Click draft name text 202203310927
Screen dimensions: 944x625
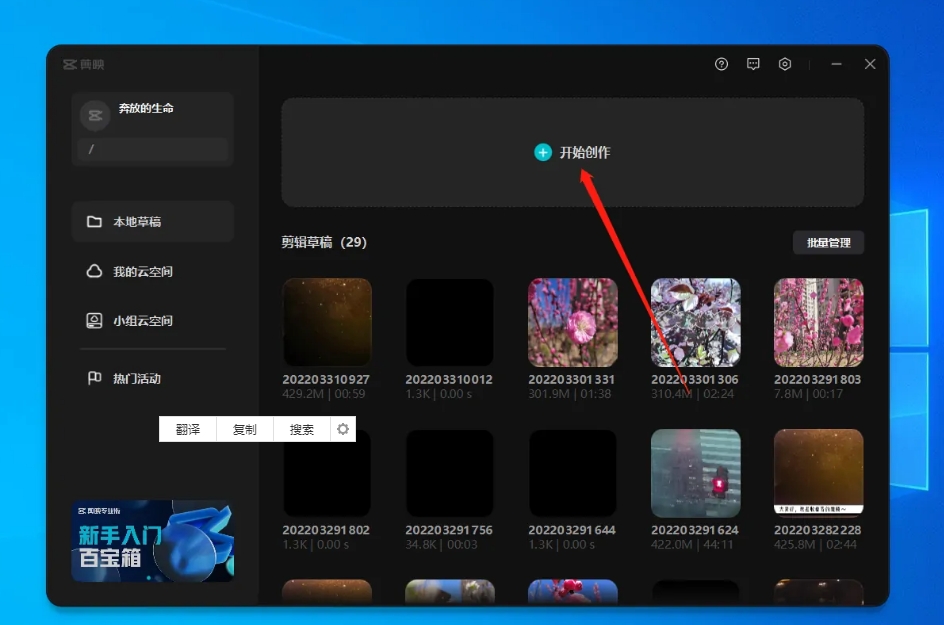(326, 379)
